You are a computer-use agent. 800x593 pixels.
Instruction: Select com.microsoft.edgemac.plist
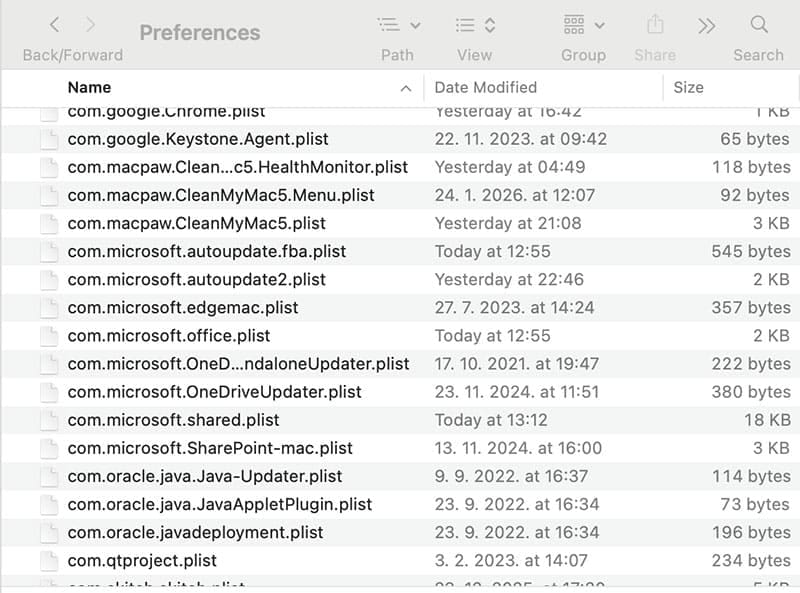point(183,307)
